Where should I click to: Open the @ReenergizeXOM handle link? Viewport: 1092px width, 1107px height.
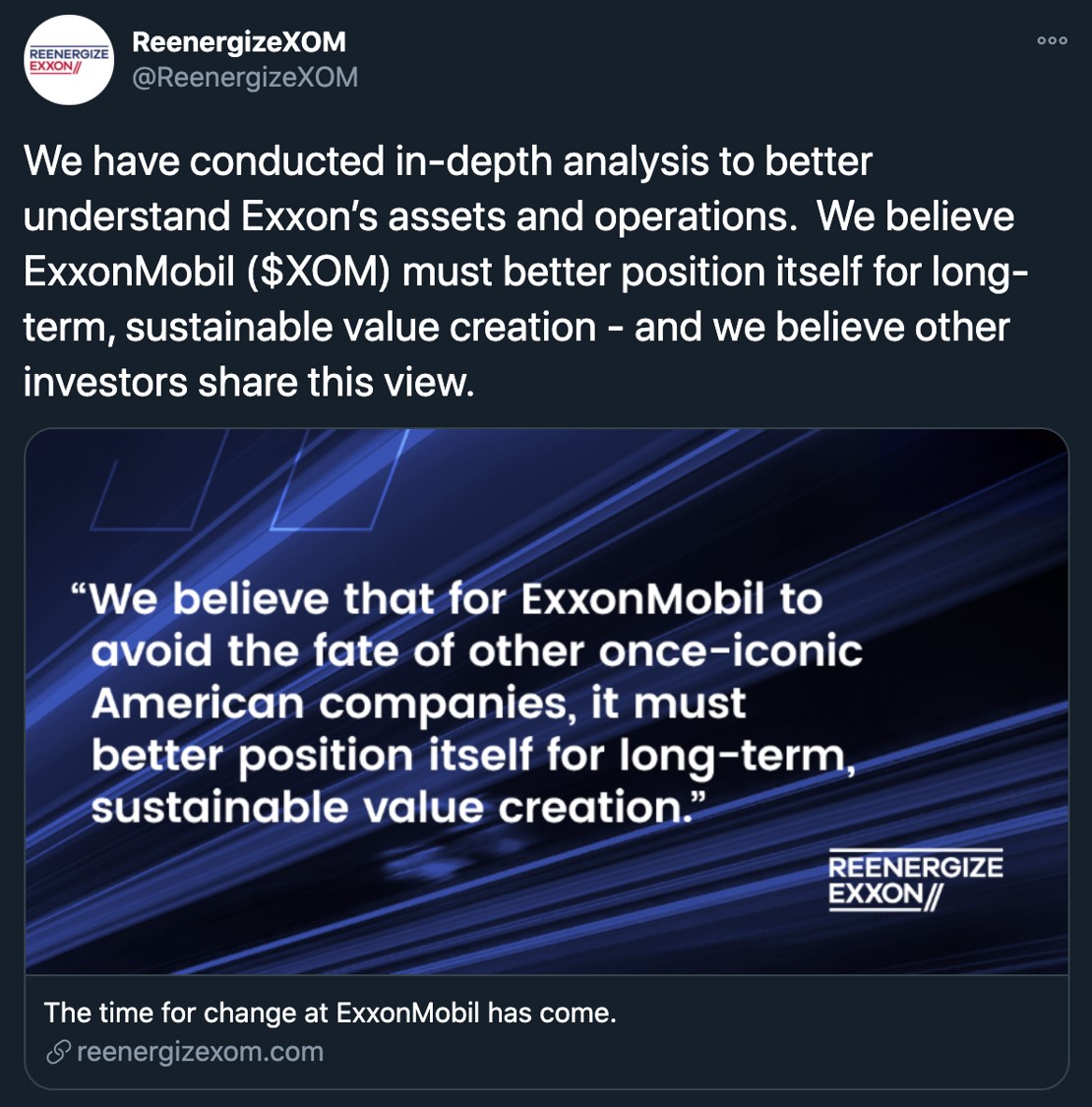(245, 77)
